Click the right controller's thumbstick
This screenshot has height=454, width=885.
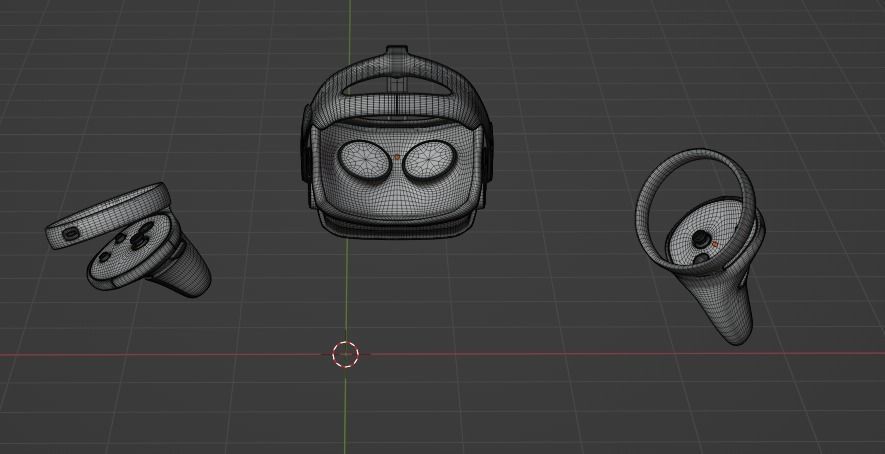pyautogui.click(x=701, y=238)
